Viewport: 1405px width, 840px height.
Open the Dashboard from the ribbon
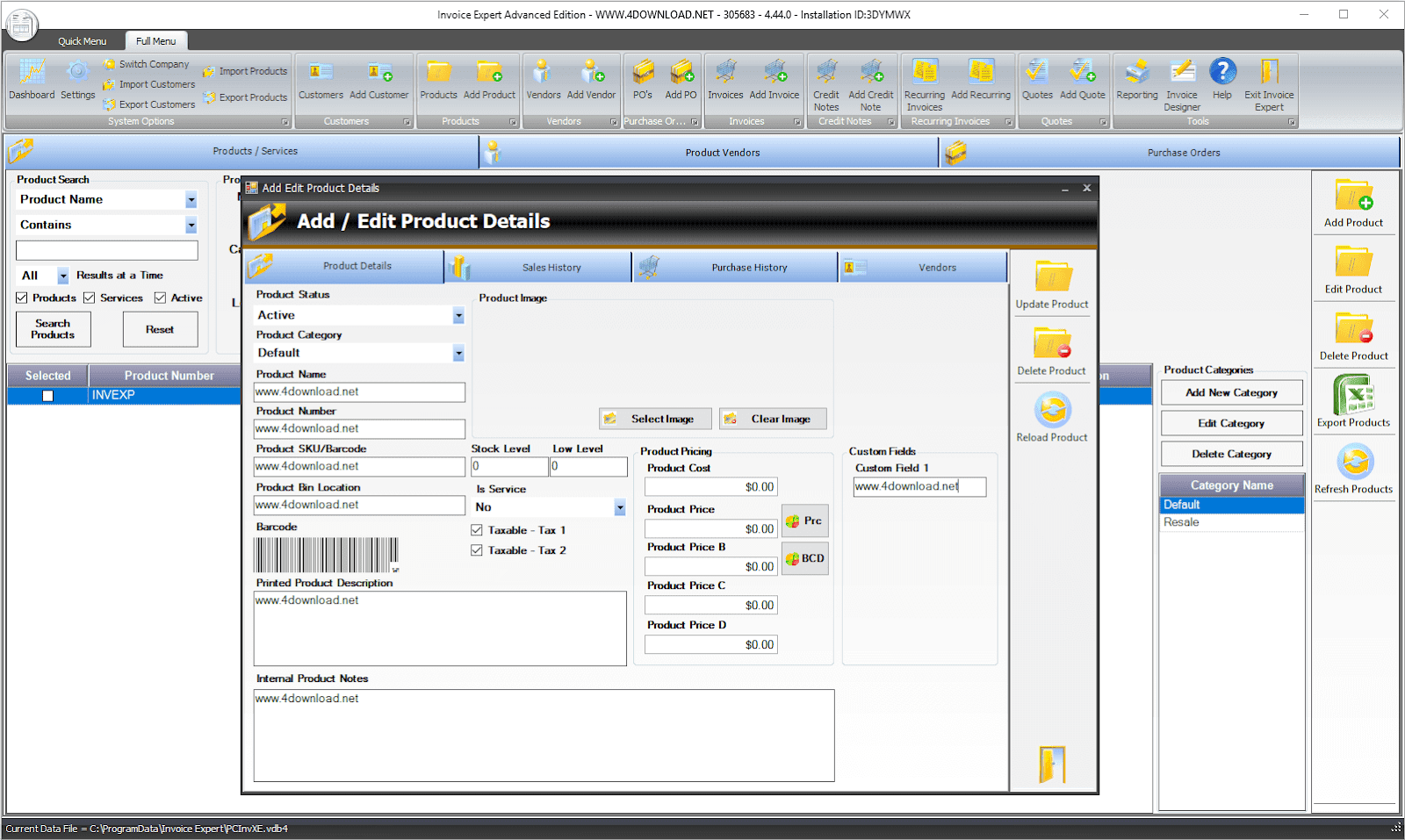[x=32, y=79]
